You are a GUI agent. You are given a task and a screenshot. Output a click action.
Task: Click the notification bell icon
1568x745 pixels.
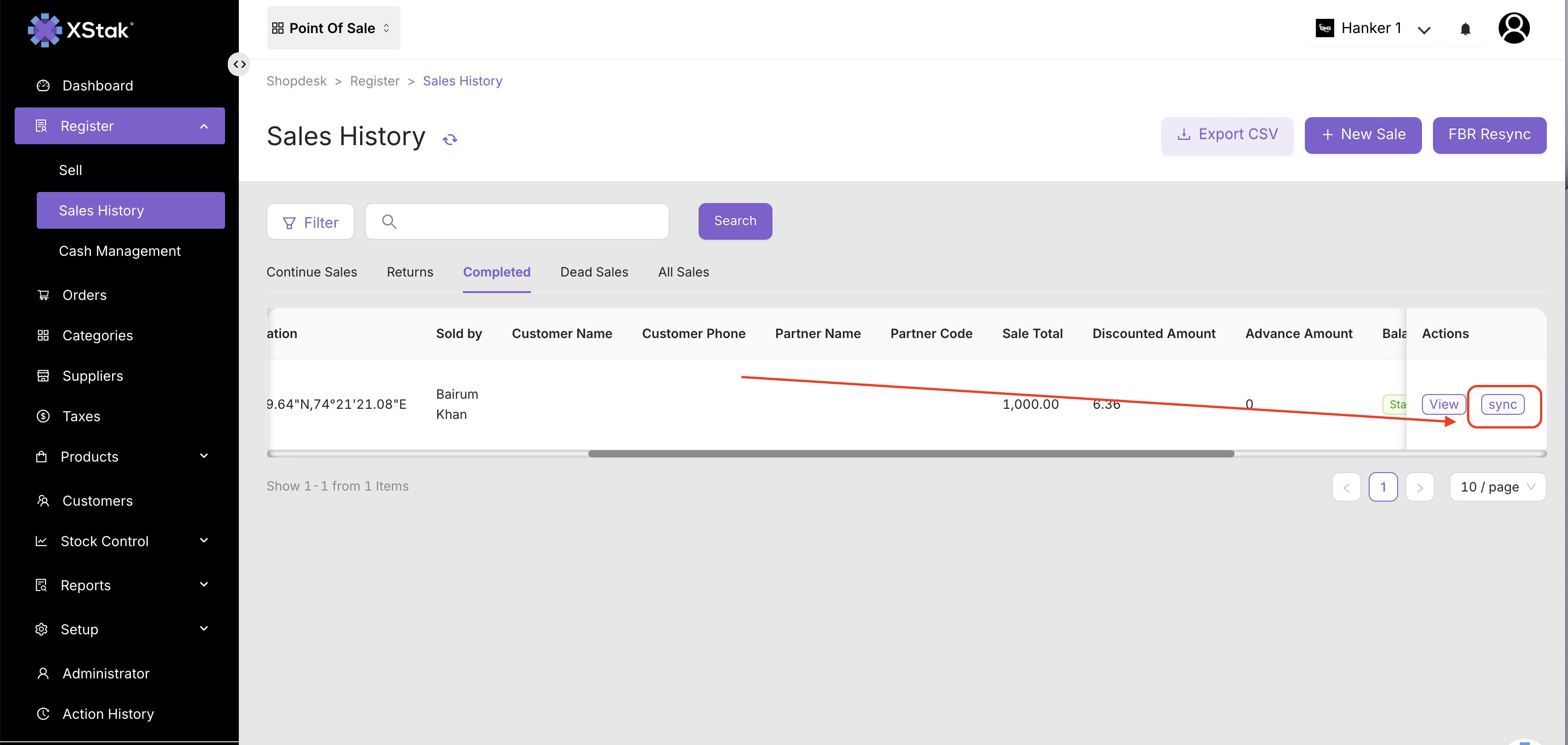coord(1465,28)
